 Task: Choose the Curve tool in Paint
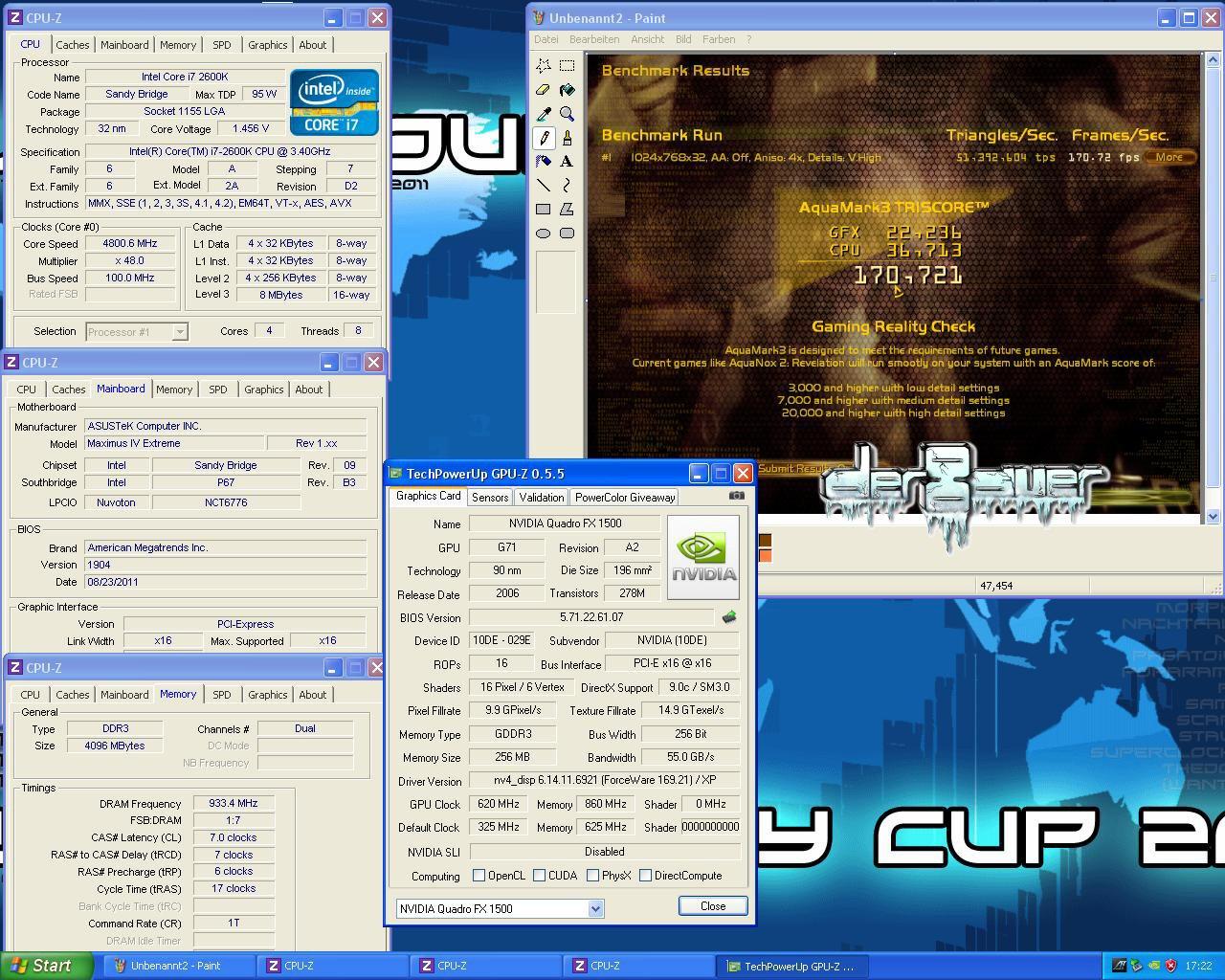568,186
